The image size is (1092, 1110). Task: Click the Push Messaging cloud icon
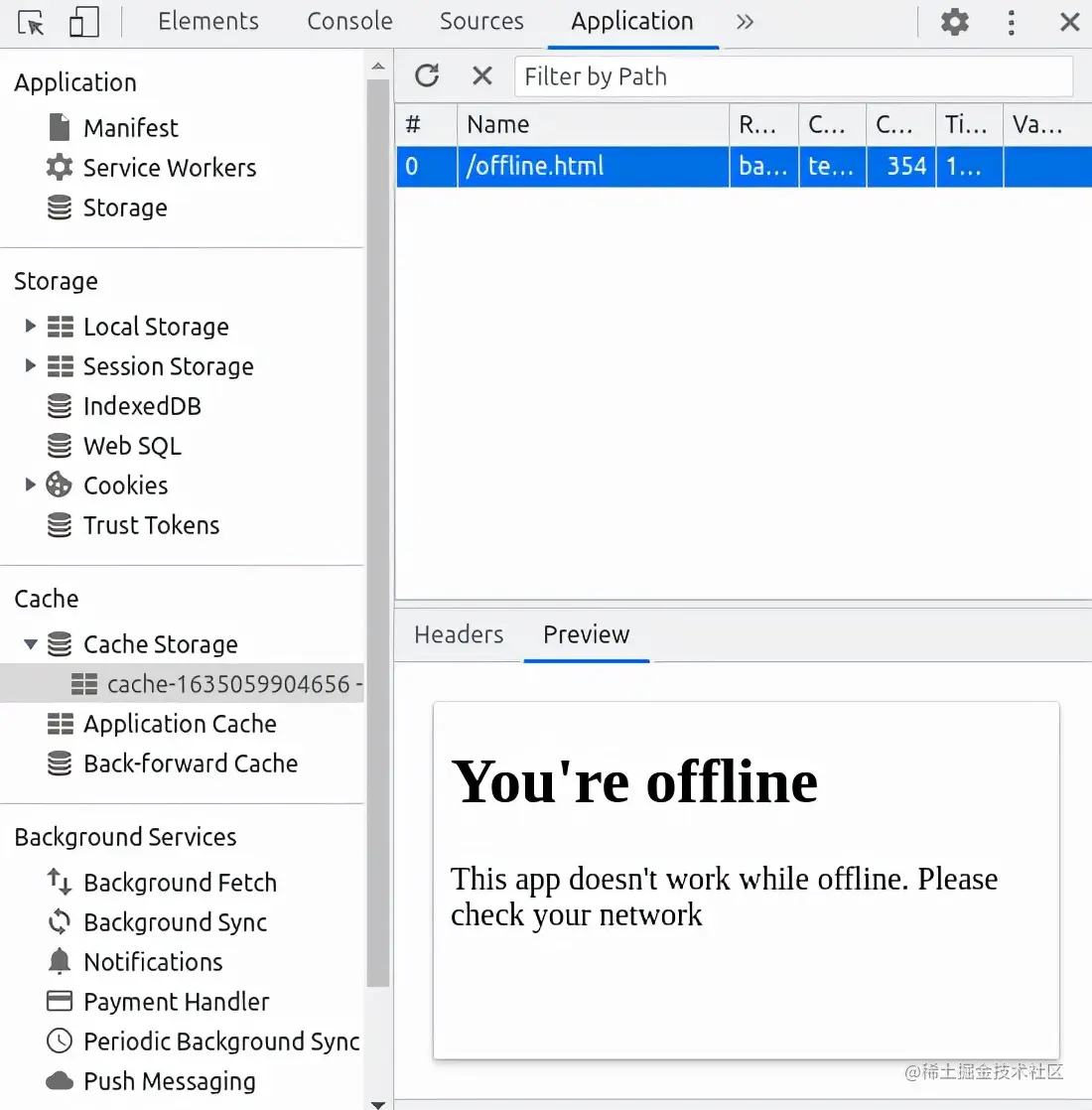(60, 1080)
